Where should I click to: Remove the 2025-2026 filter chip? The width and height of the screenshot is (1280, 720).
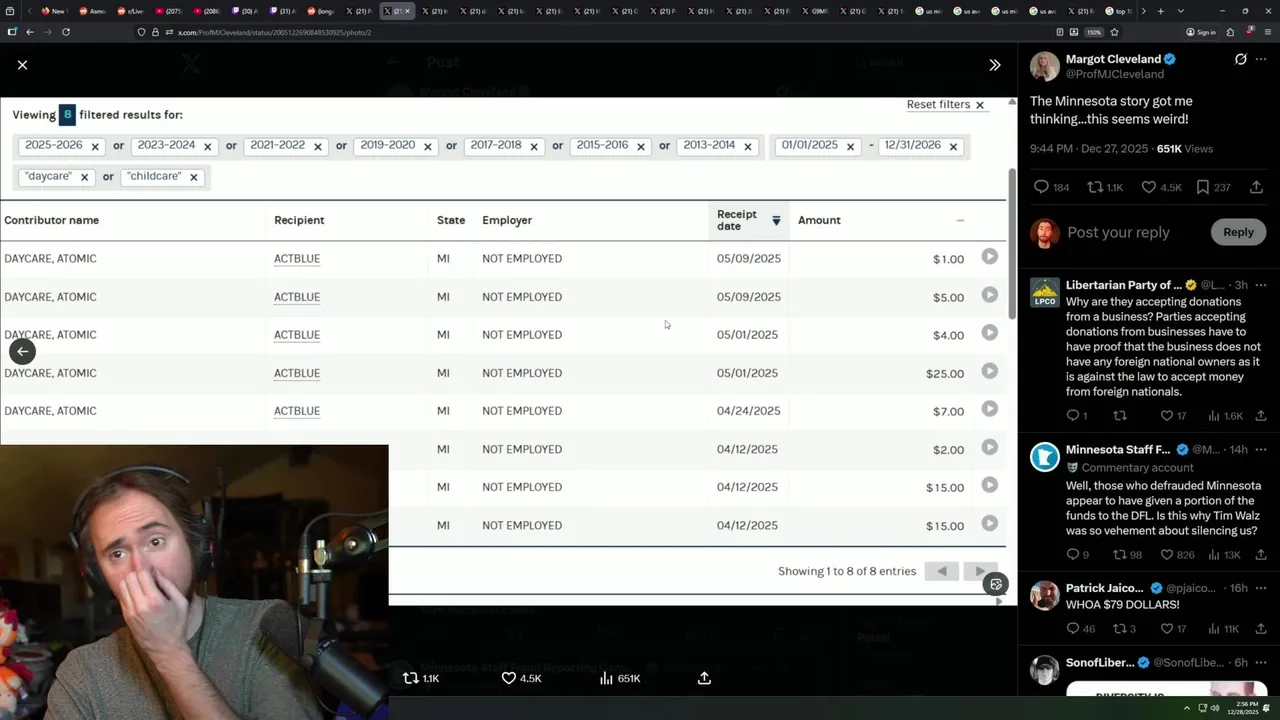[x=95, y=146]
